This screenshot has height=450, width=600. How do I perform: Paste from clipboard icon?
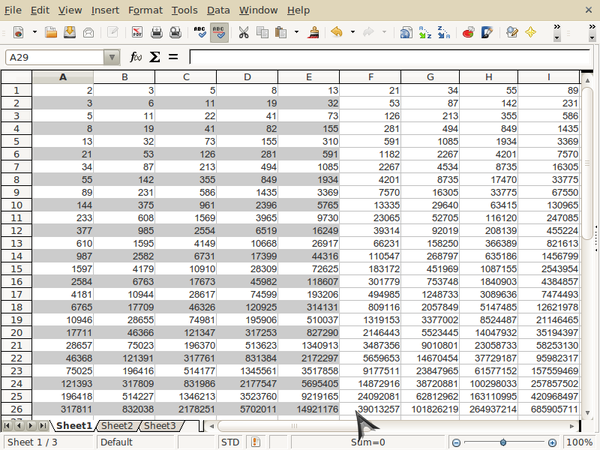coord(281,33)
